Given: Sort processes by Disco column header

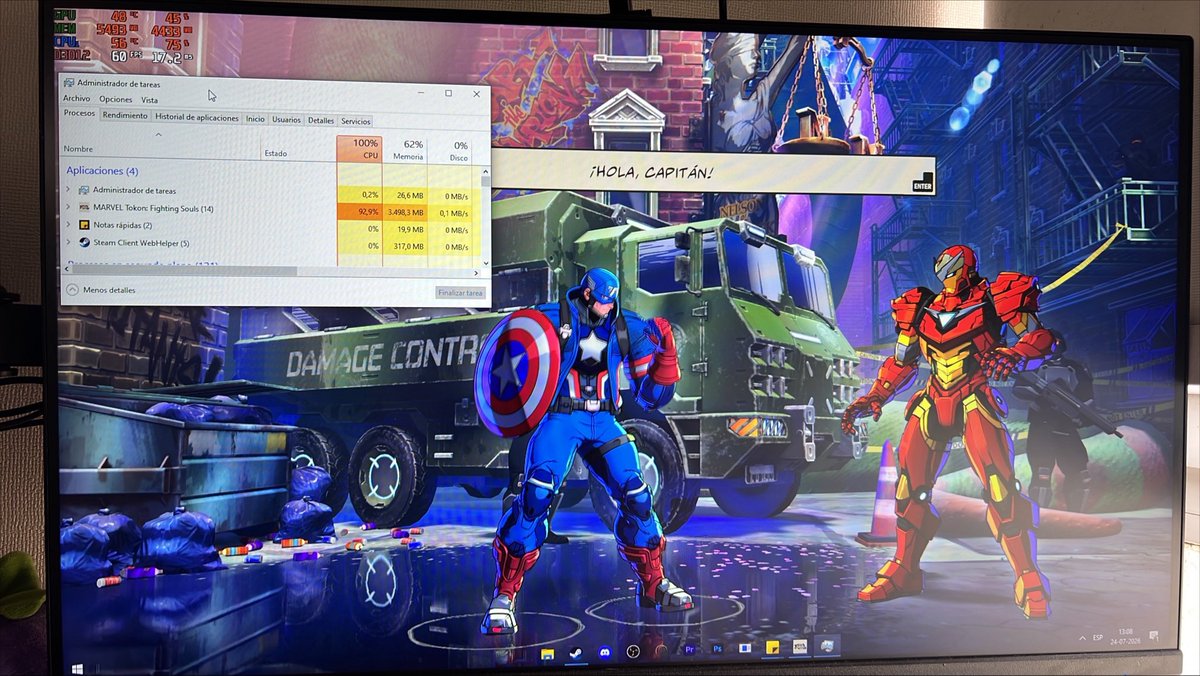Looking at the screenshot, I should [450, 152].
